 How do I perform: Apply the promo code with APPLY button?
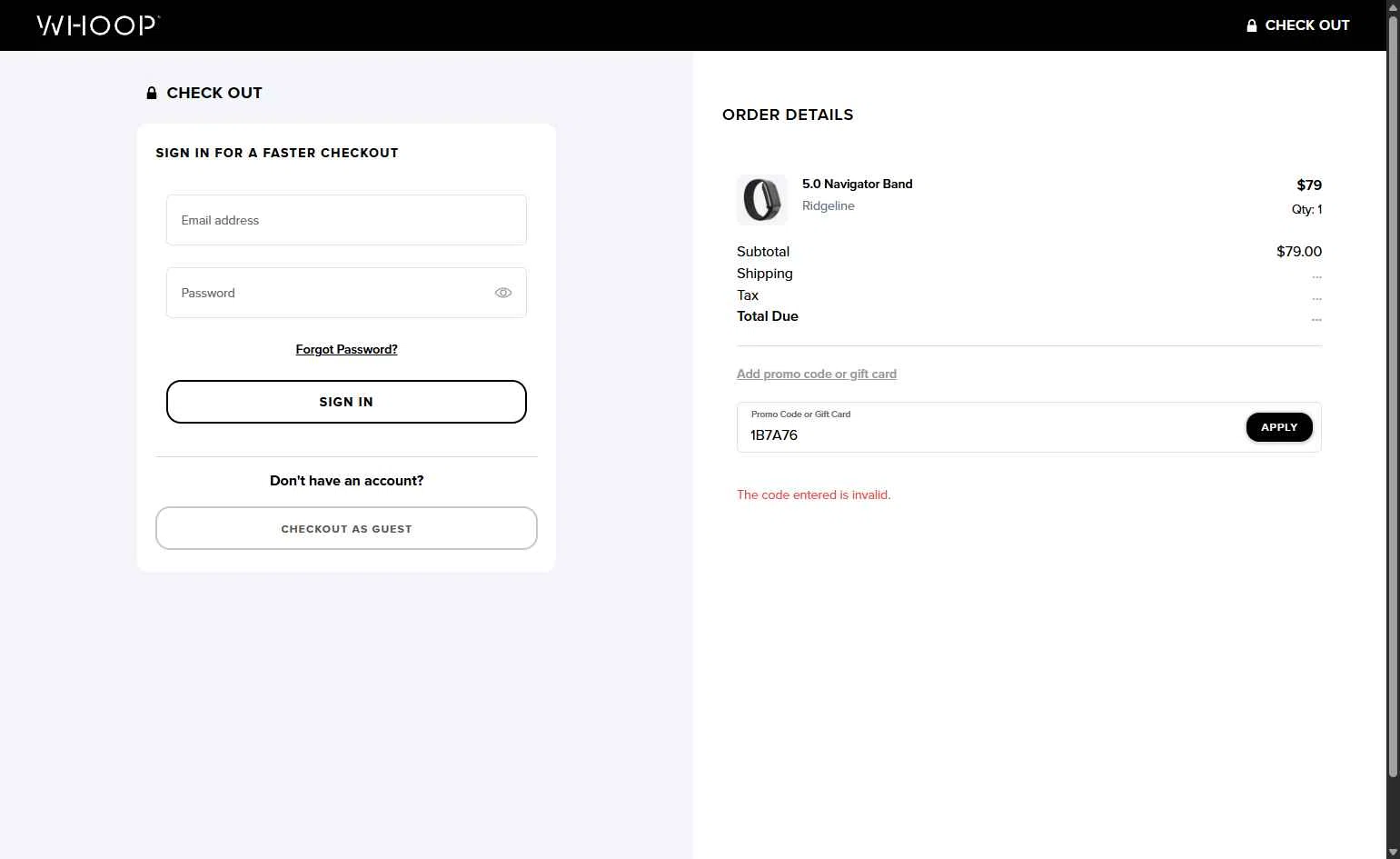1279,427
